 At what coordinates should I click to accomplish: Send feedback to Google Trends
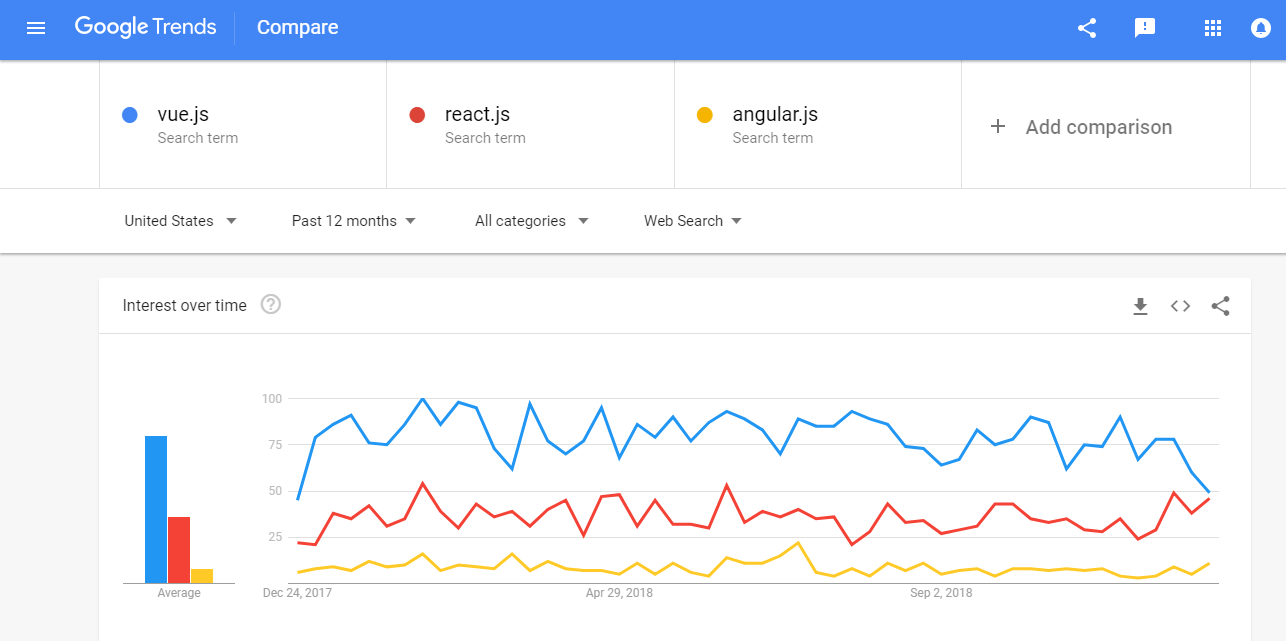click(1144, 27)
